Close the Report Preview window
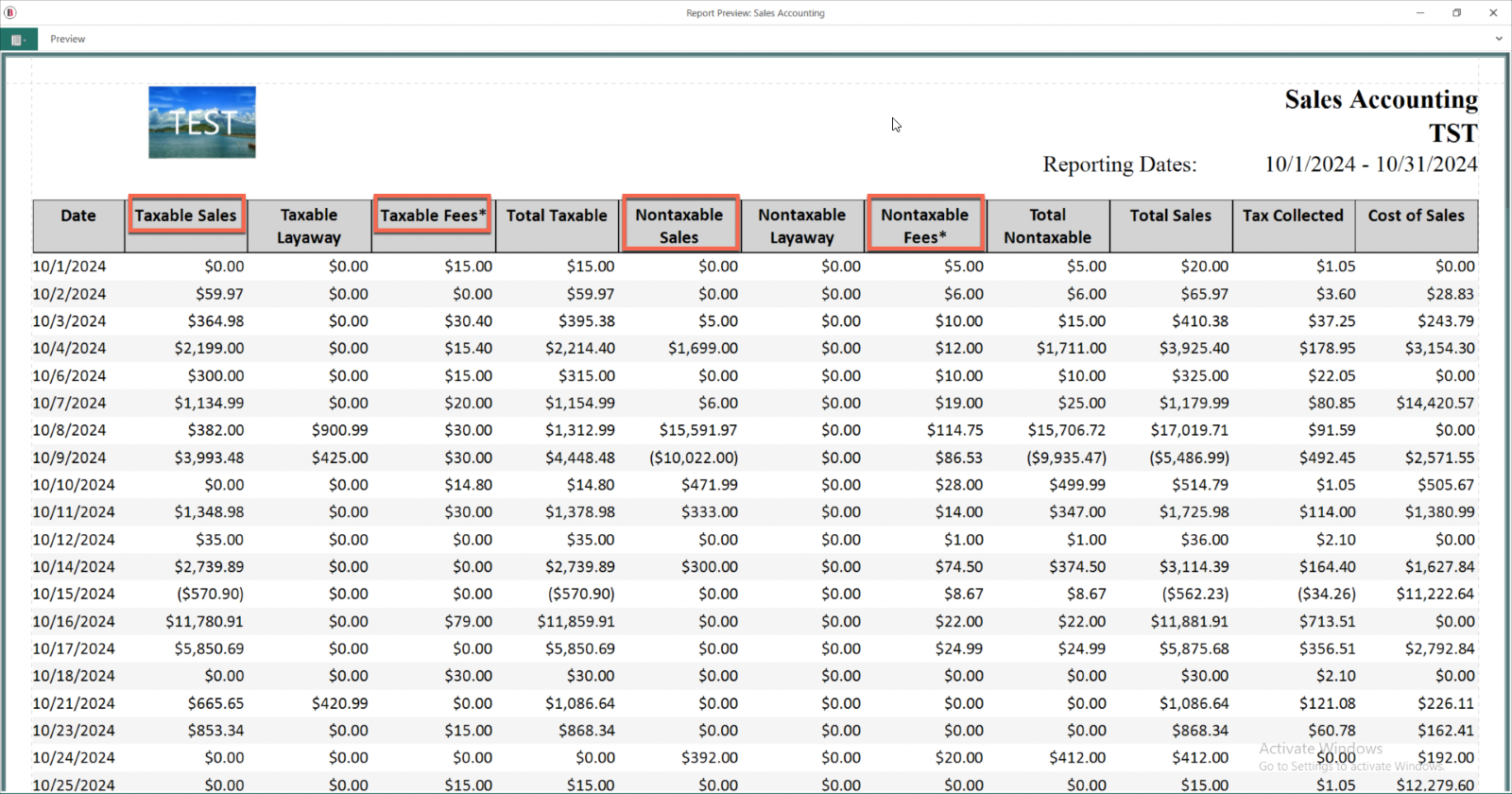 pos(1493,12)
